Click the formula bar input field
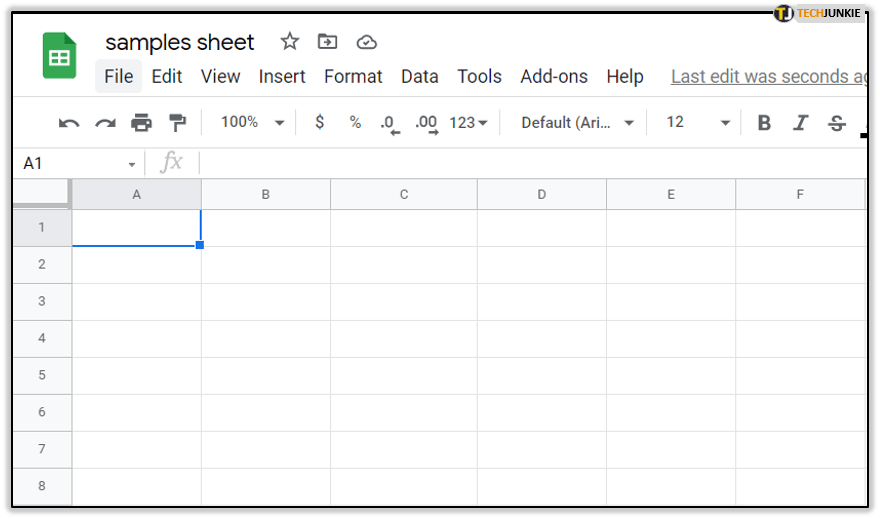The image size is (880, 519). click(x=530, y=163)
